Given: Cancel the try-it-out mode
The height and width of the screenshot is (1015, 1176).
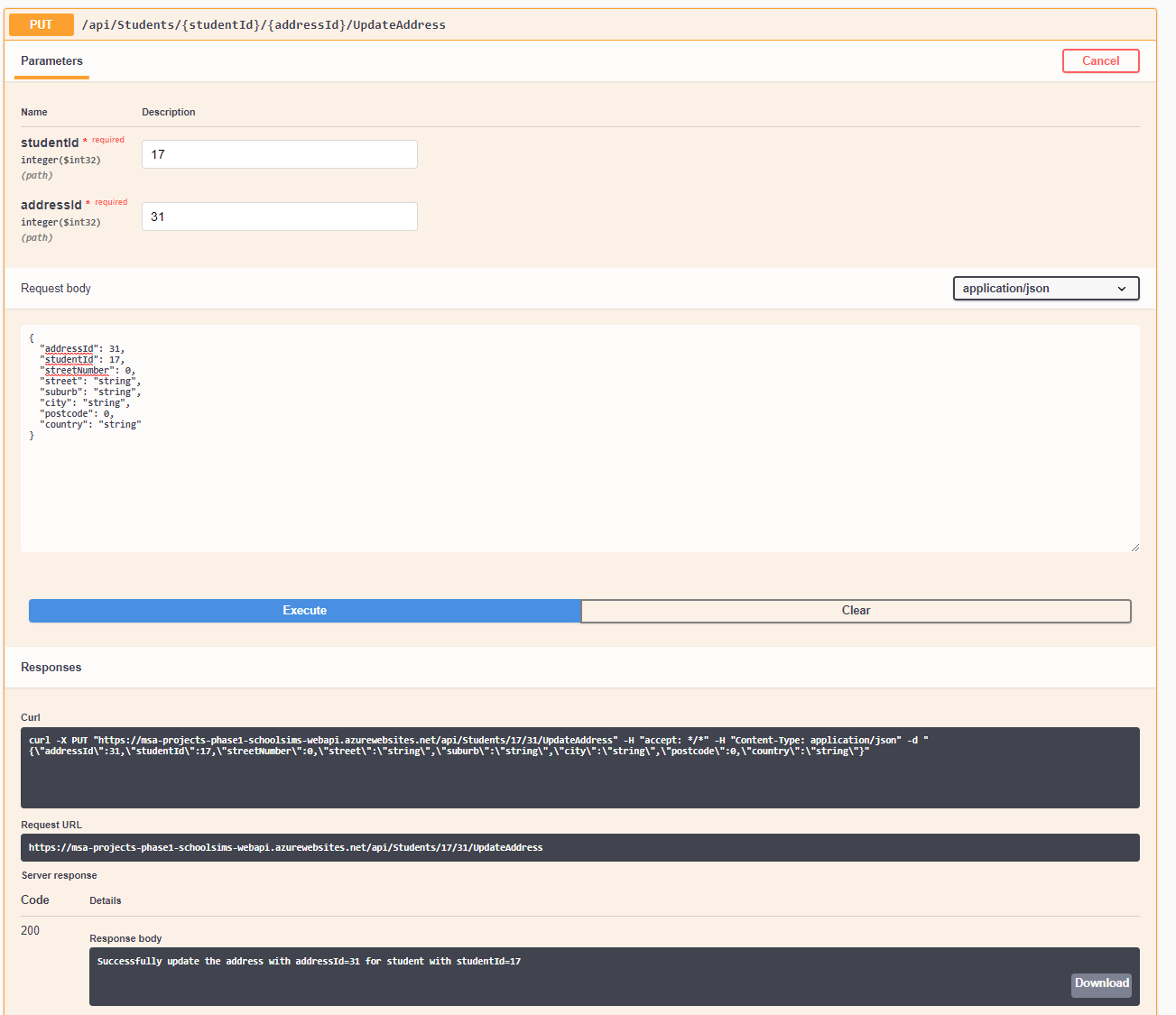Looking at the screenshot, I should click(1100, 60).
